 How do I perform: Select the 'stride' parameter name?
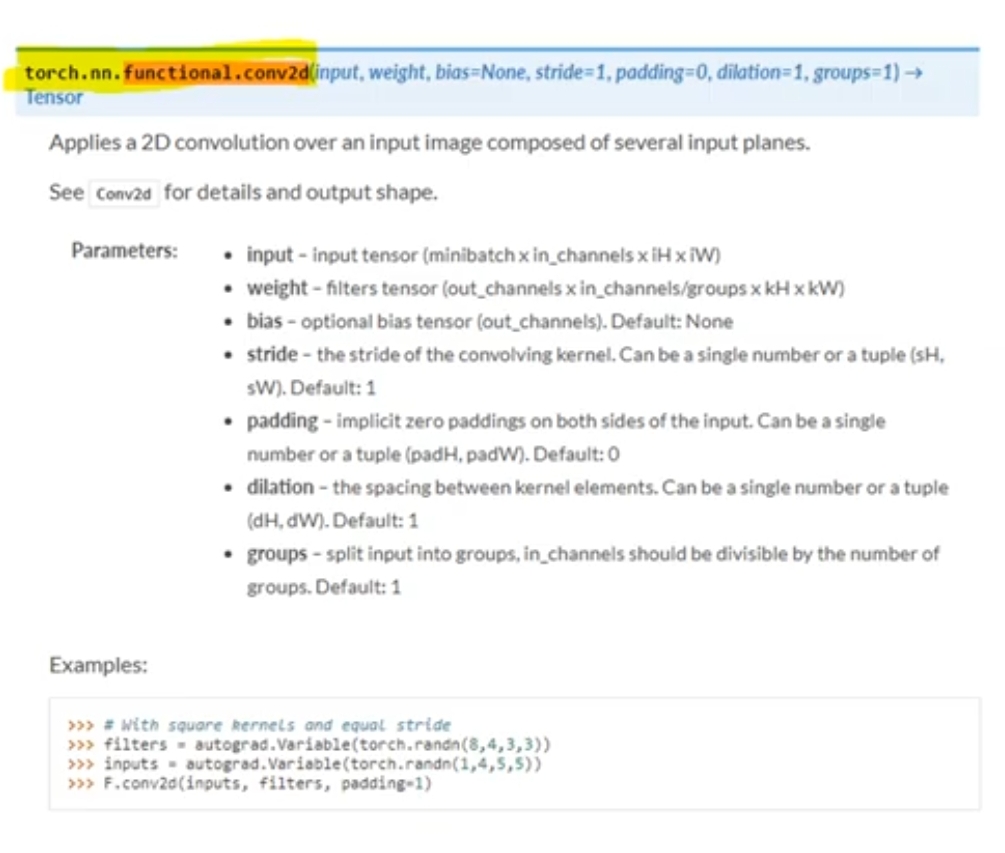click(272, 354)
